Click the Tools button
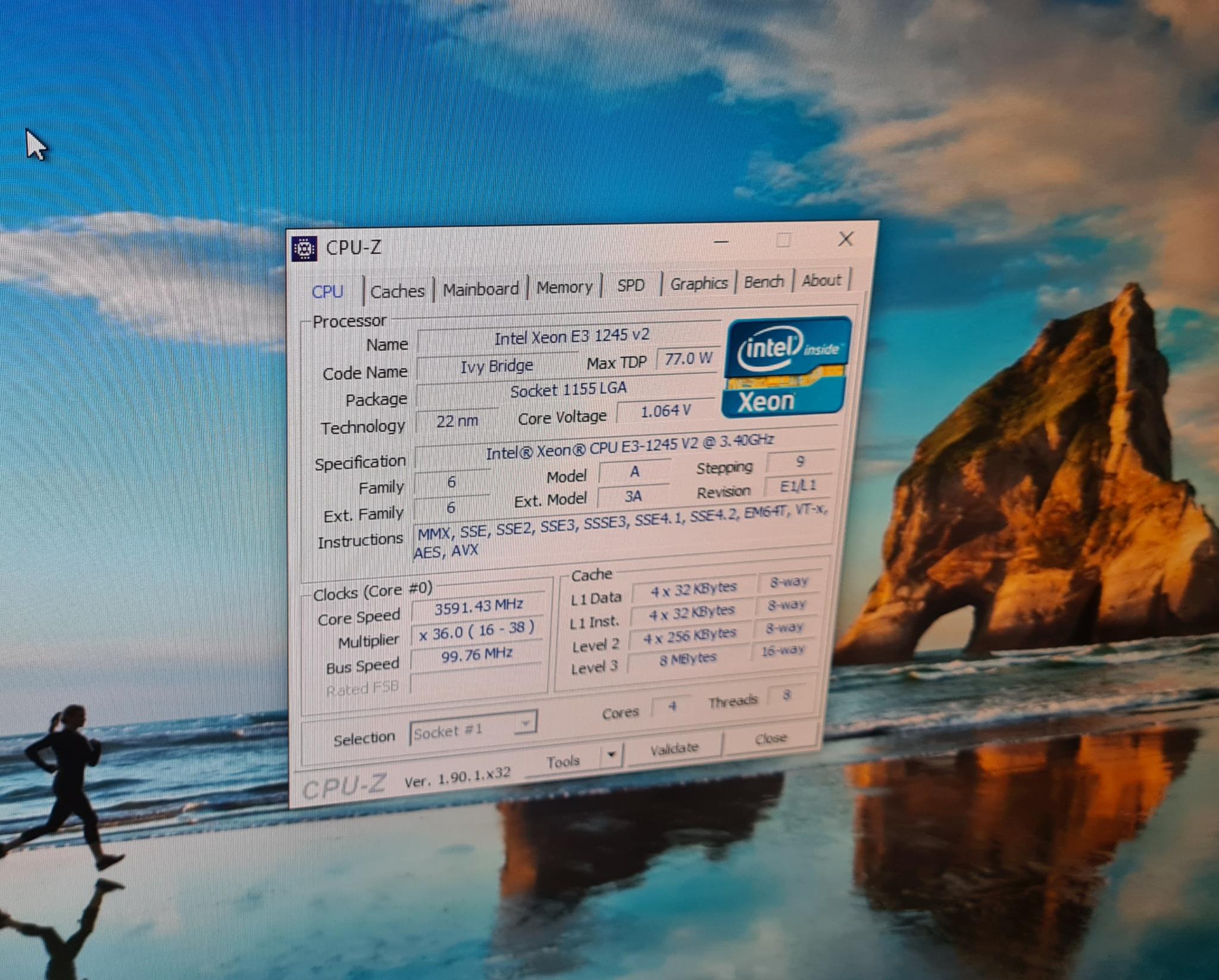 (562, 761)
